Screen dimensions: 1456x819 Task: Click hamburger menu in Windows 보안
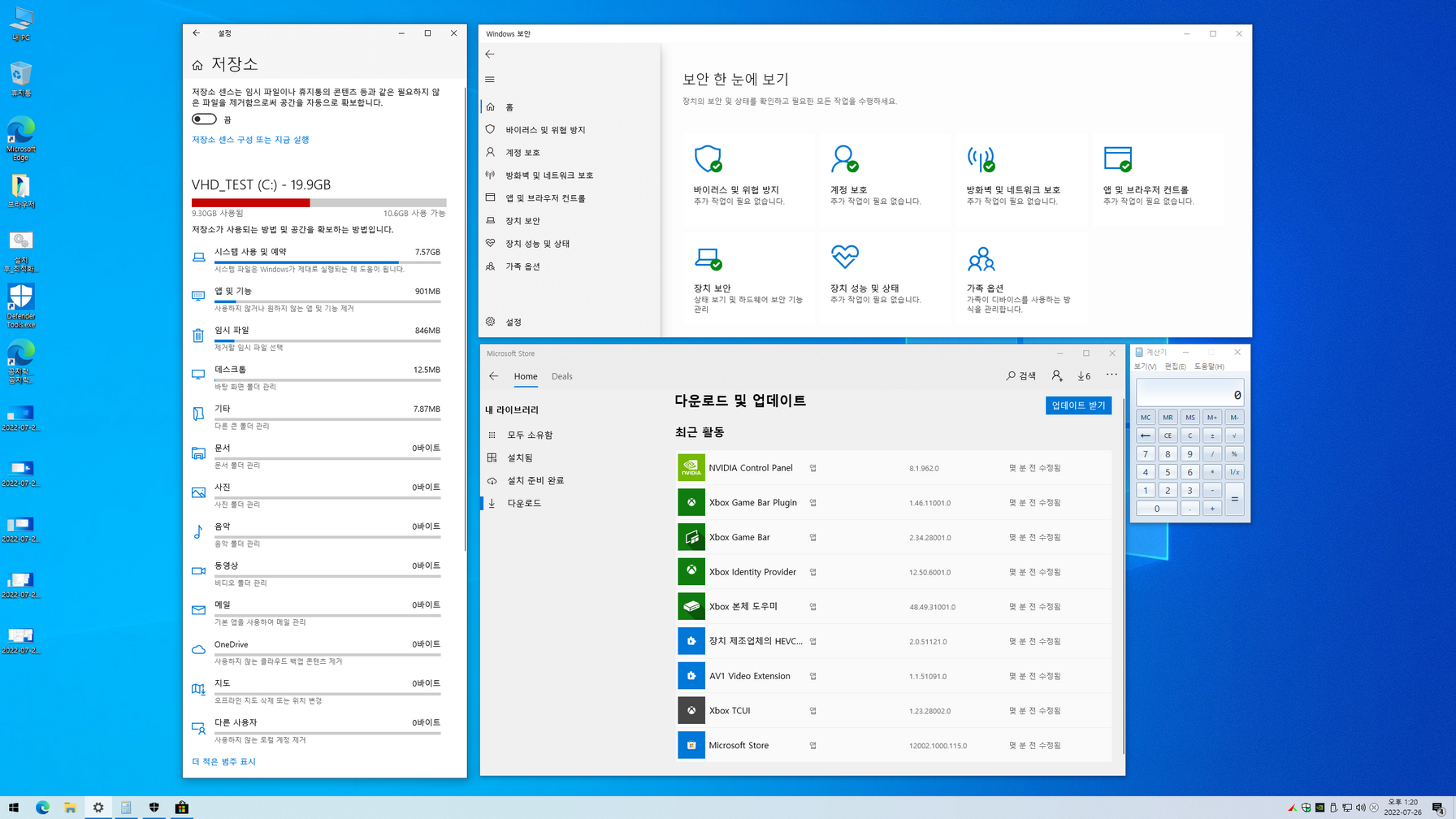(490, 80)
